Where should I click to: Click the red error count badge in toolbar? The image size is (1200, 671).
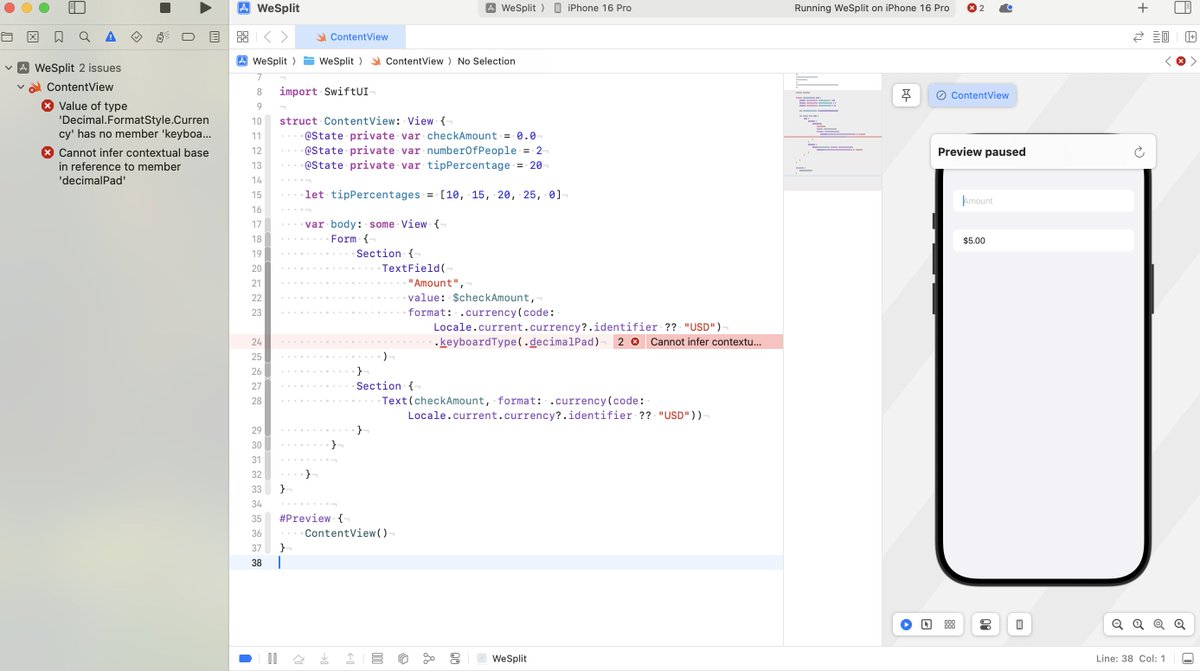976,8
